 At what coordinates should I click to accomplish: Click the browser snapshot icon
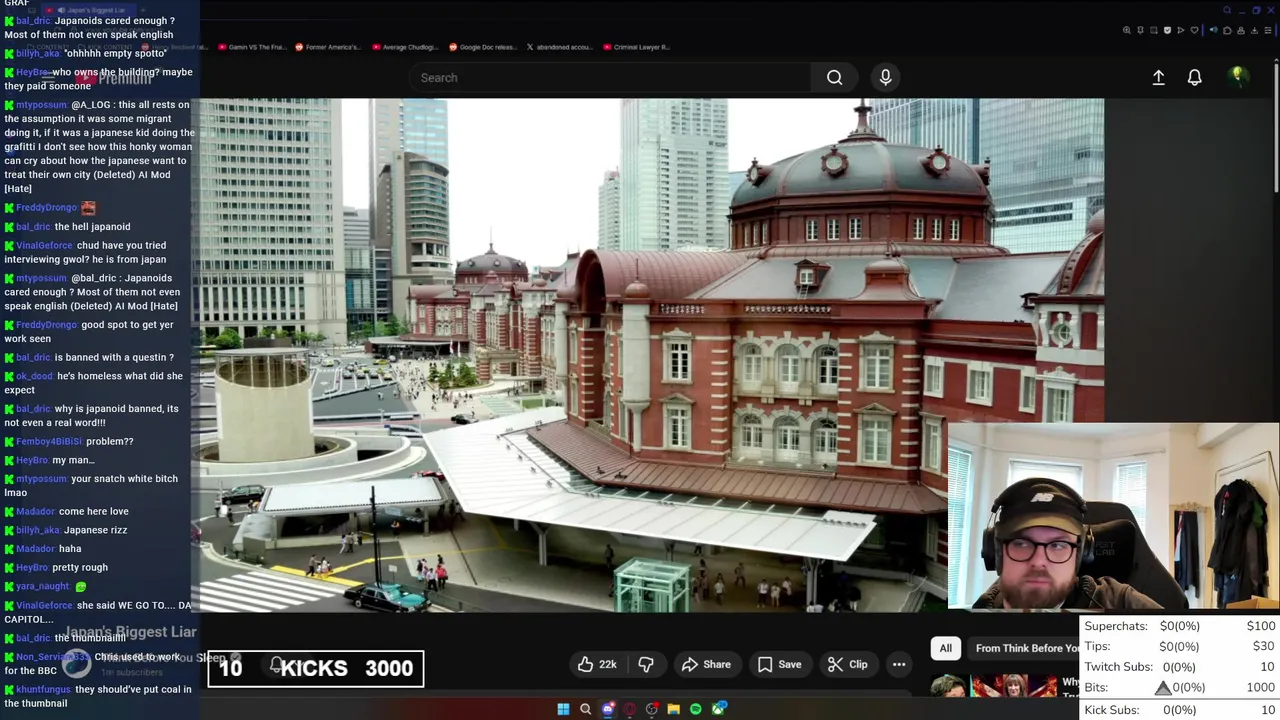1154,30
